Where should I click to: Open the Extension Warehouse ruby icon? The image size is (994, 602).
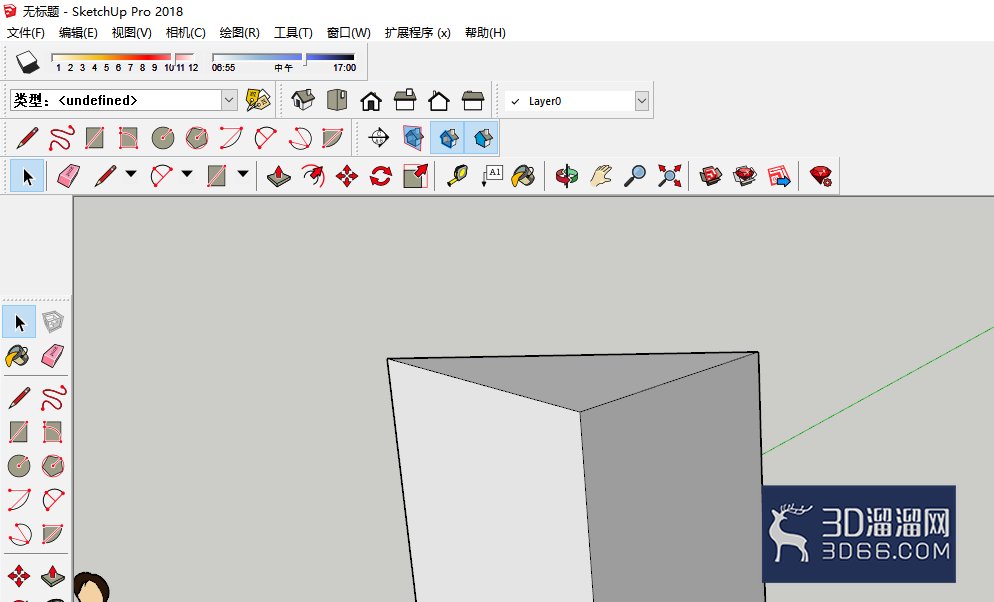coord(820,176)
